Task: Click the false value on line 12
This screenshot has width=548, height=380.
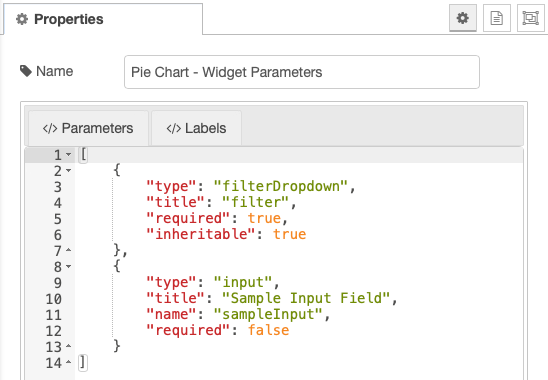Action: coord(268,330)
